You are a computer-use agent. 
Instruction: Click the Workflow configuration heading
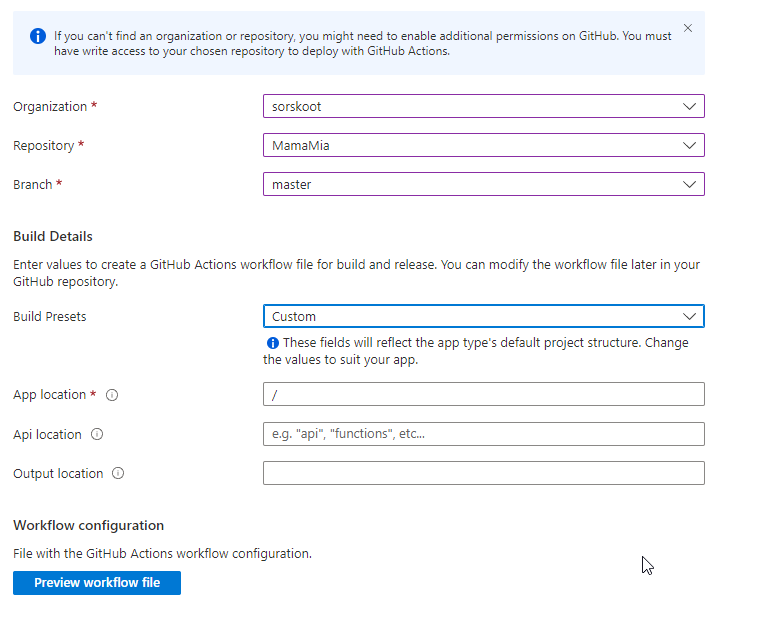(x=88, y=525)
